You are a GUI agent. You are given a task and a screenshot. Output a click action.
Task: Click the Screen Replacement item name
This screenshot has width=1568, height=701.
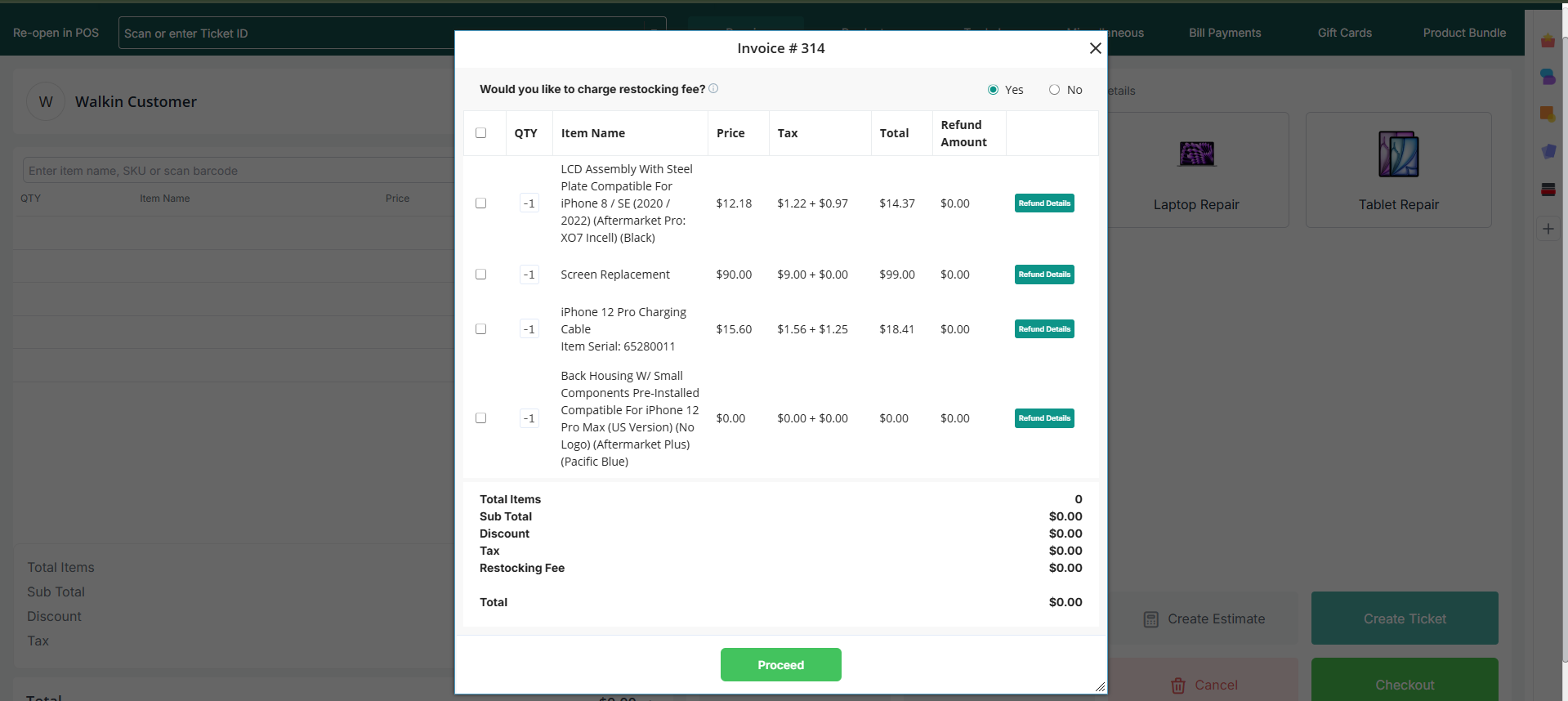coord(615,275)
